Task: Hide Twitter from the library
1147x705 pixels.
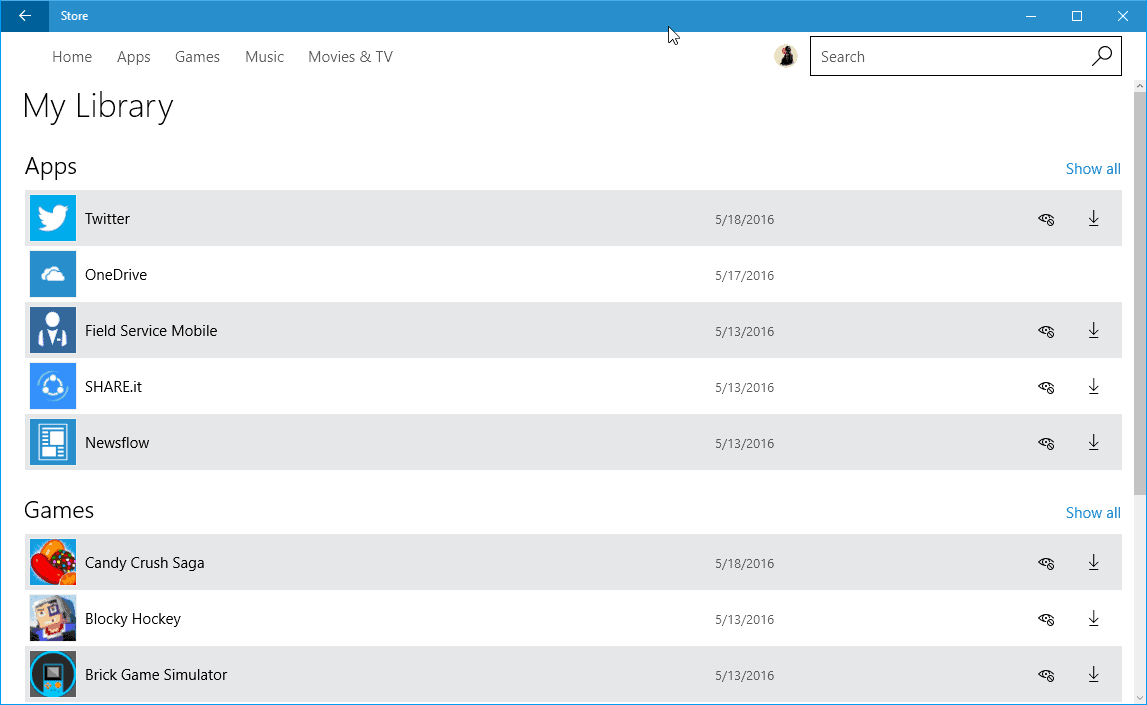Action: coord(1046,218)
